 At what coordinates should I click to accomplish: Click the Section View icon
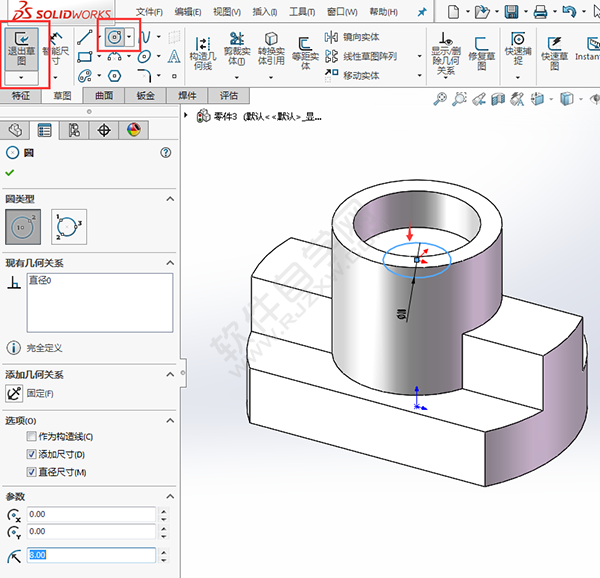pyautogui.click(x=498, y=99)
